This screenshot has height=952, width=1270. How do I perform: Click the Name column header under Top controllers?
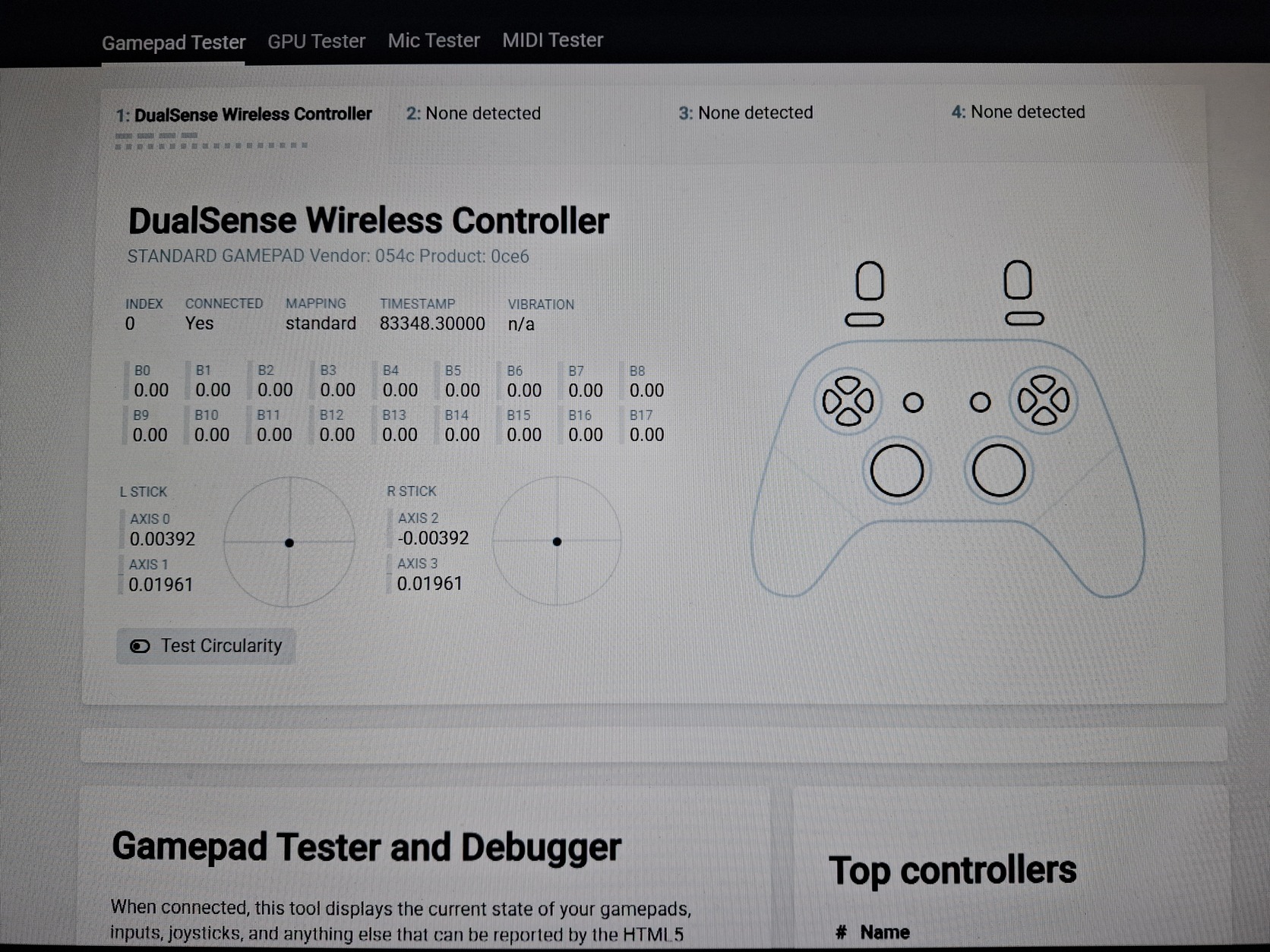[885, 932]
